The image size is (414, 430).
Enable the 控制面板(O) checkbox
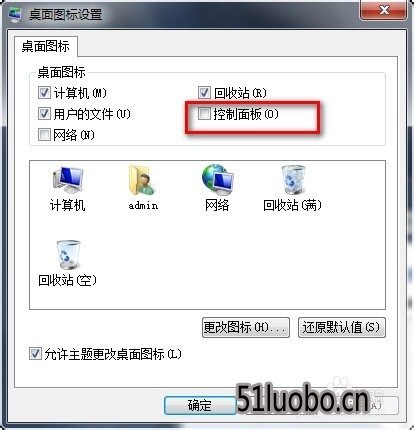point(204,114)
